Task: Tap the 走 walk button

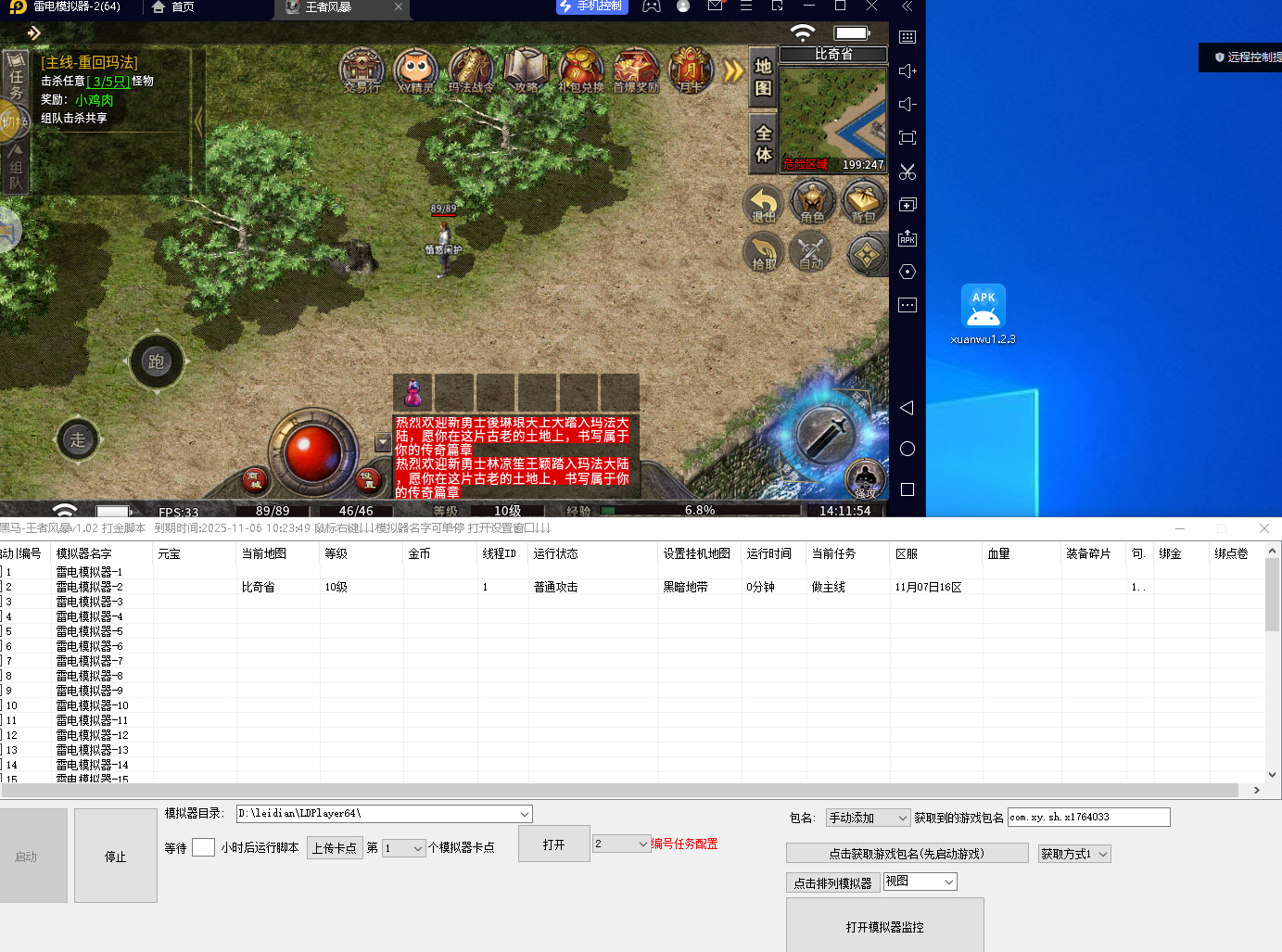Action: tap(78, 440)
